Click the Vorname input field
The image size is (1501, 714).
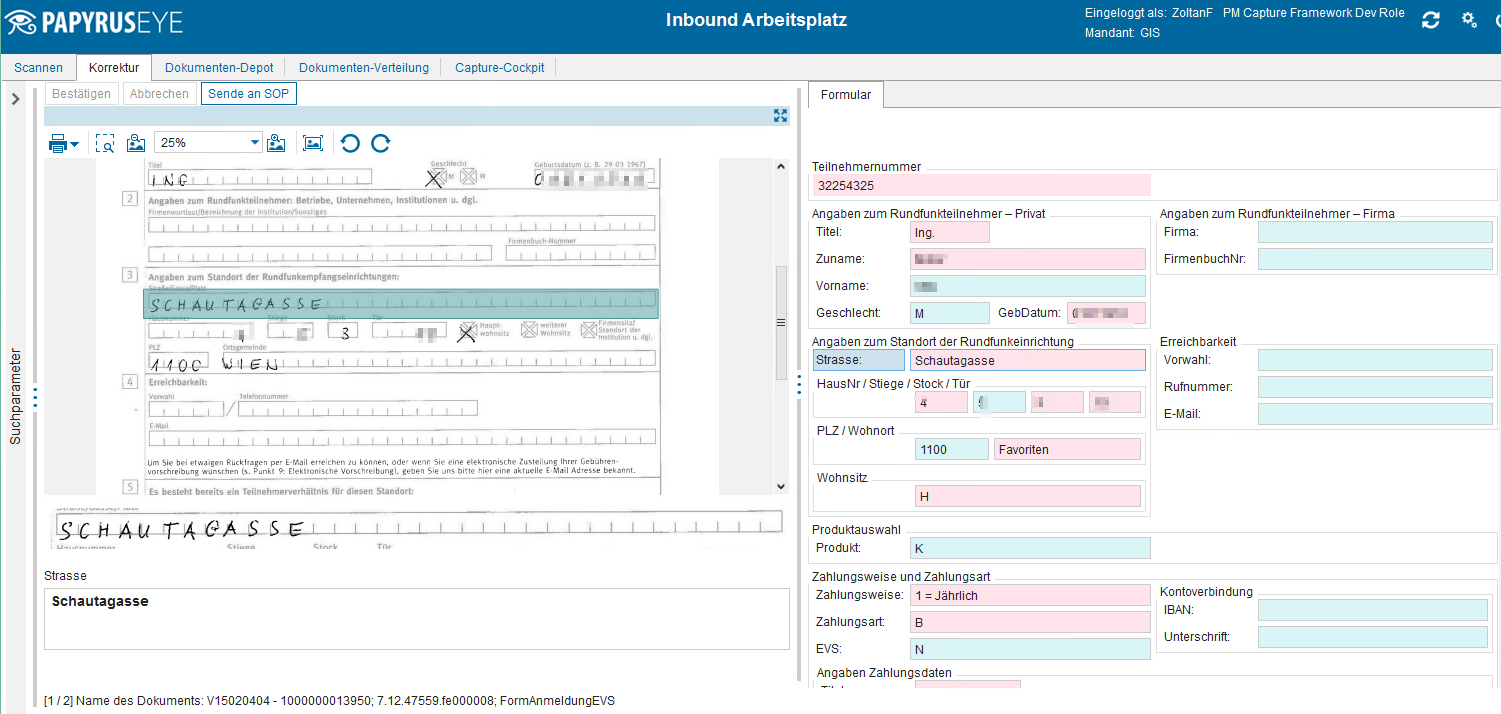[x=1028, y=286]
